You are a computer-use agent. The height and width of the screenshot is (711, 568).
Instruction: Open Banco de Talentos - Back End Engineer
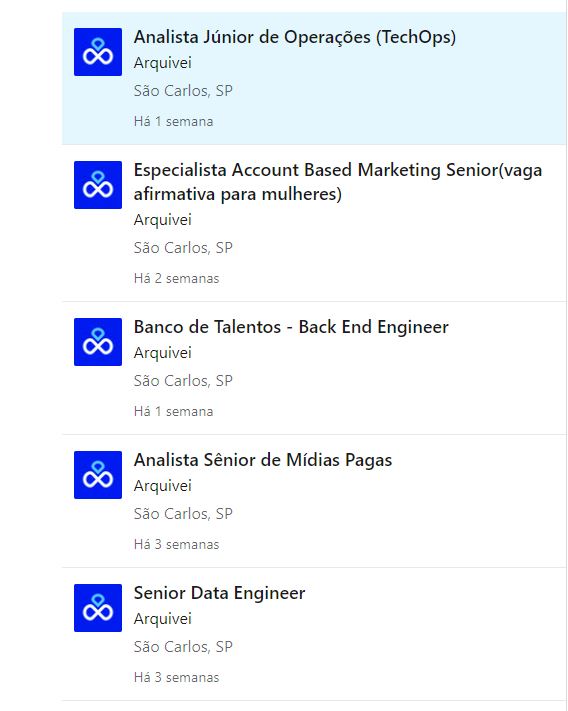click(291, 327)
